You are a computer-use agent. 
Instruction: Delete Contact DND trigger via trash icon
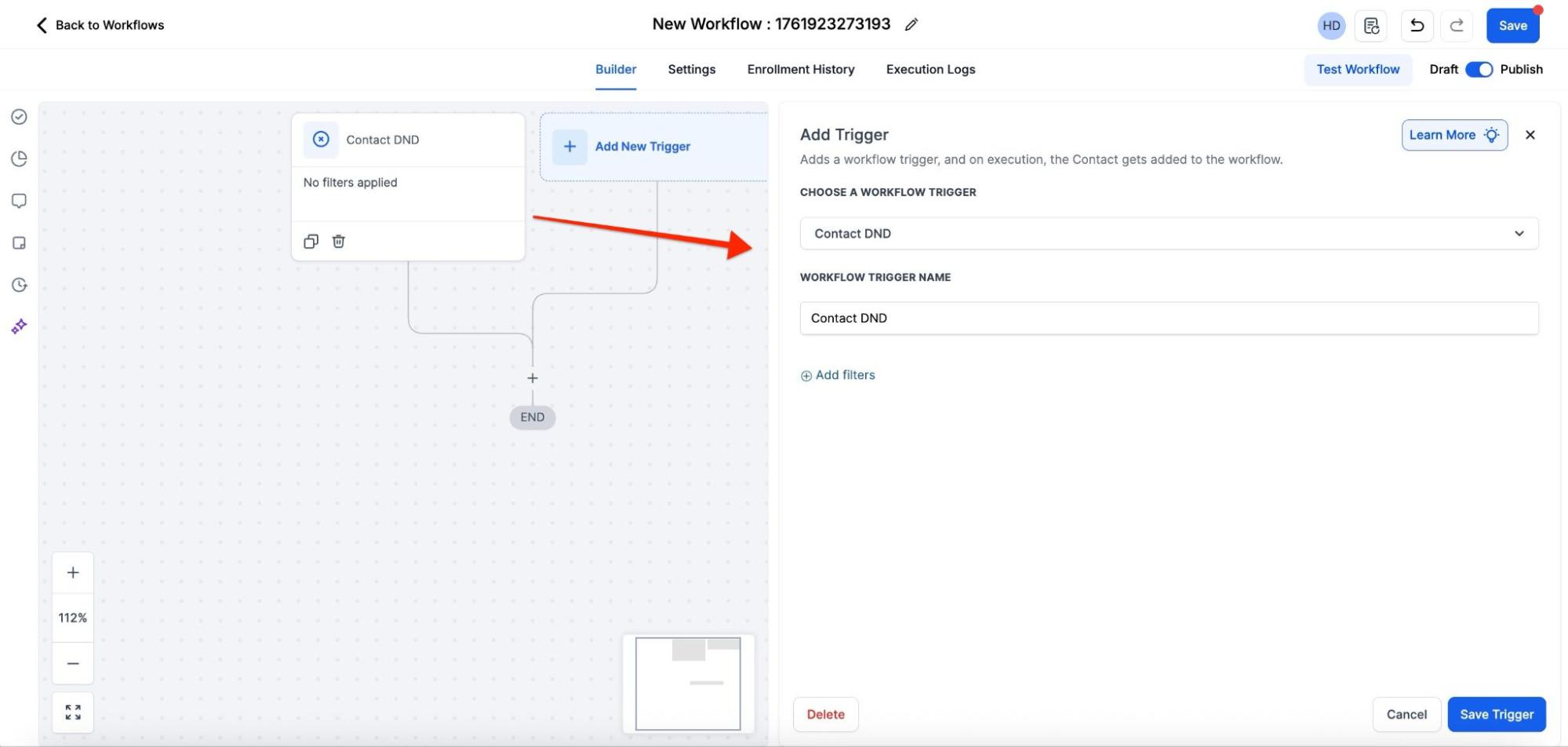pyautogui.click(x=338, y=242)
